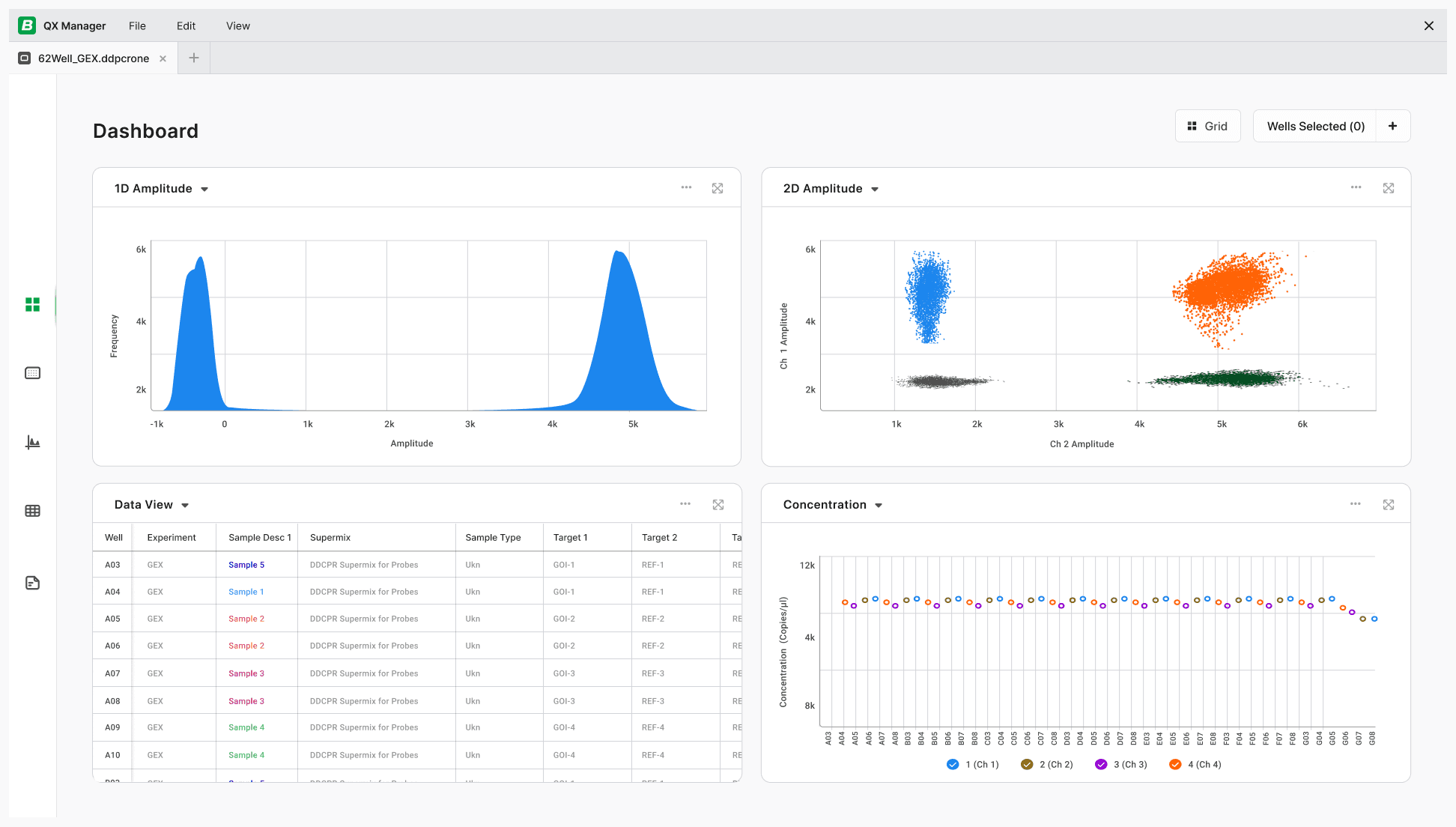The image size is (1456, 827).
Task: Switch to the 62Well_GEX.ddpcrone tab
Action: point(94,58)
